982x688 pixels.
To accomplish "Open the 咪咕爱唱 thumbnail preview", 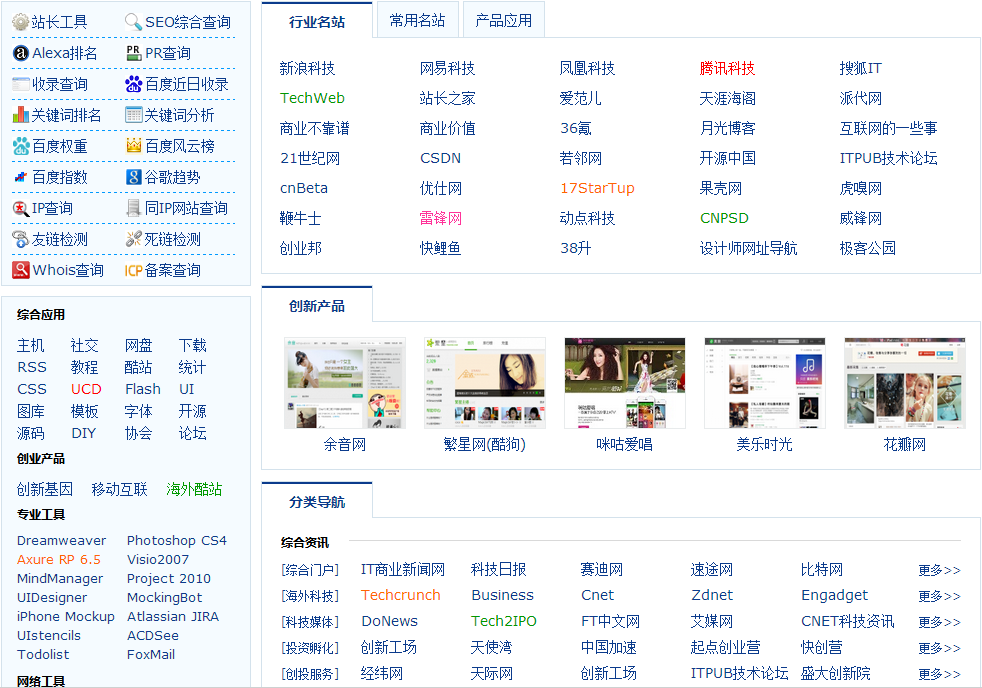I will (624, 383).
